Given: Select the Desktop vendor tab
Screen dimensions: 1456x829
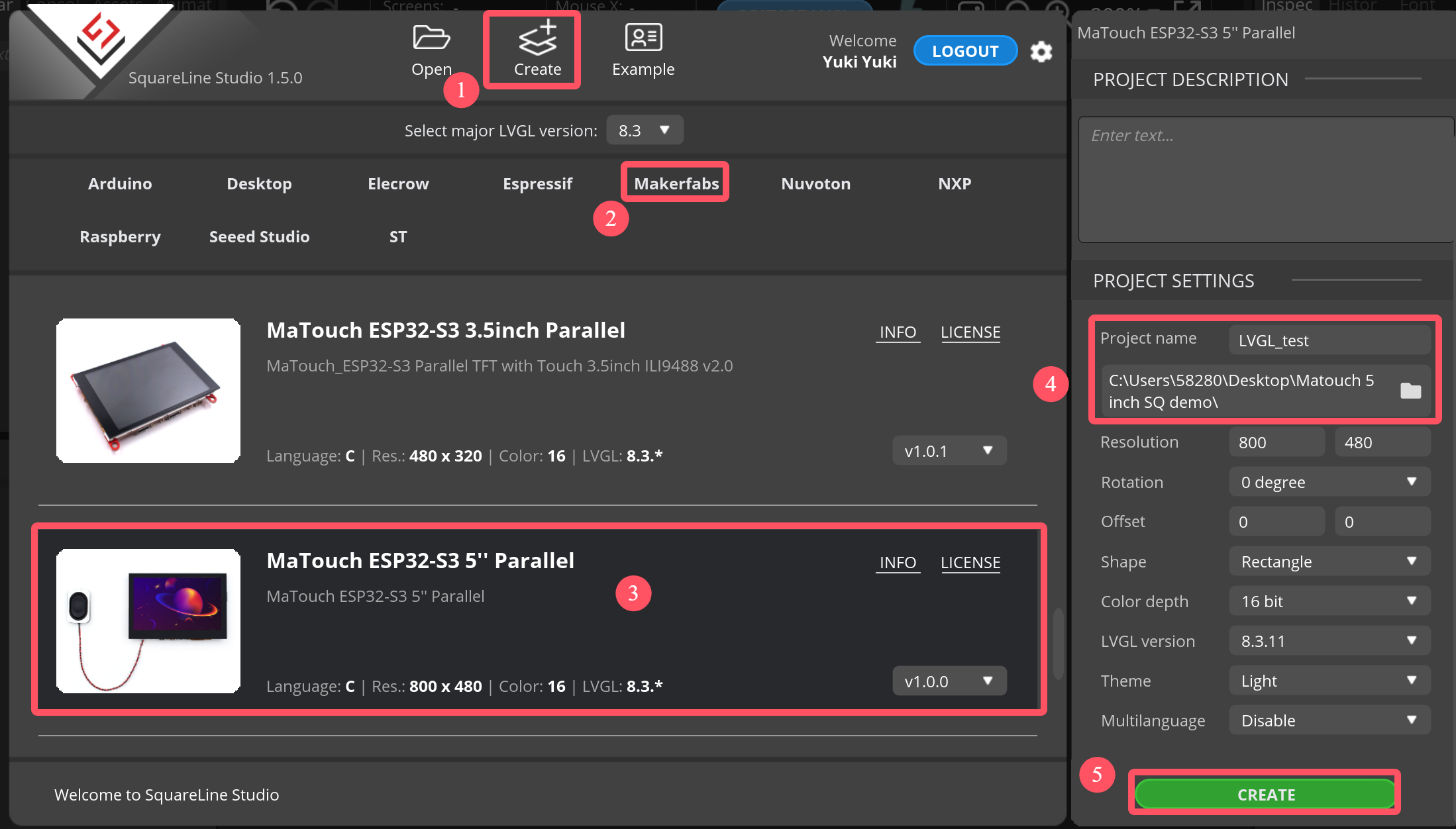Looking at the screenshot, I should (259, 183).
